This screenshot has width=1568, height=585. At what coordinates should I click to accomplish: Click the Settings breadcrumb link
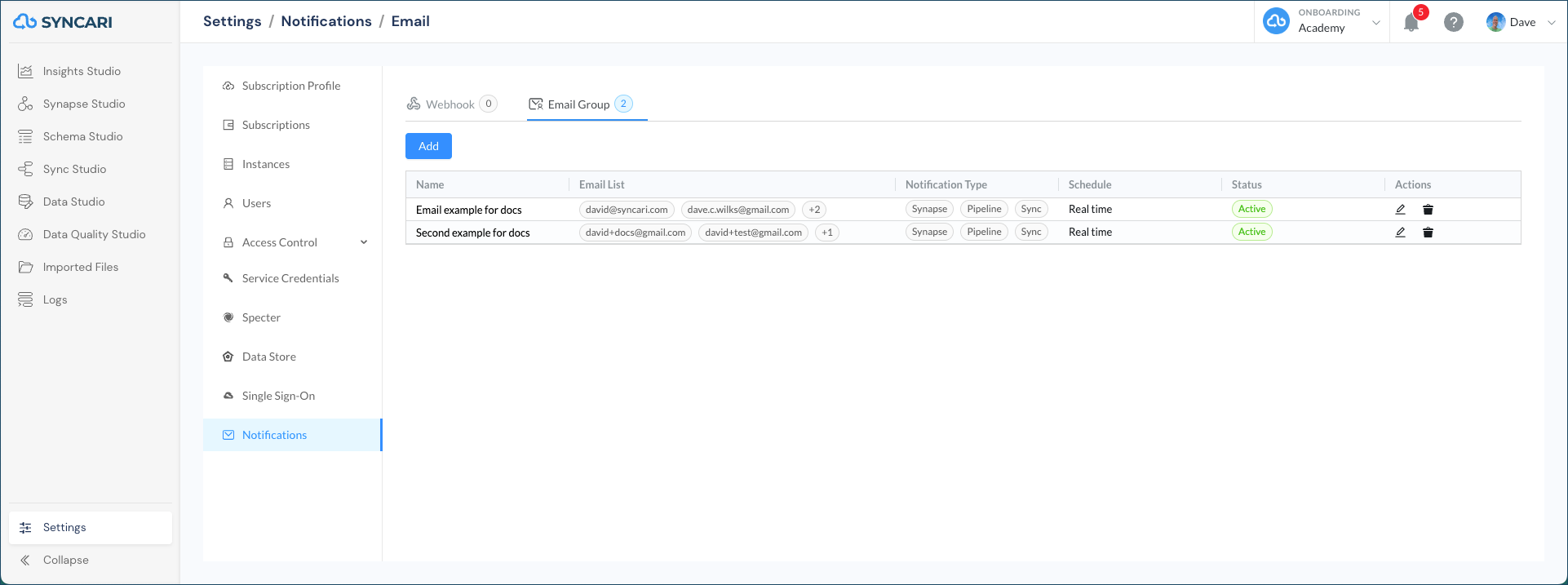pos(233,21)
